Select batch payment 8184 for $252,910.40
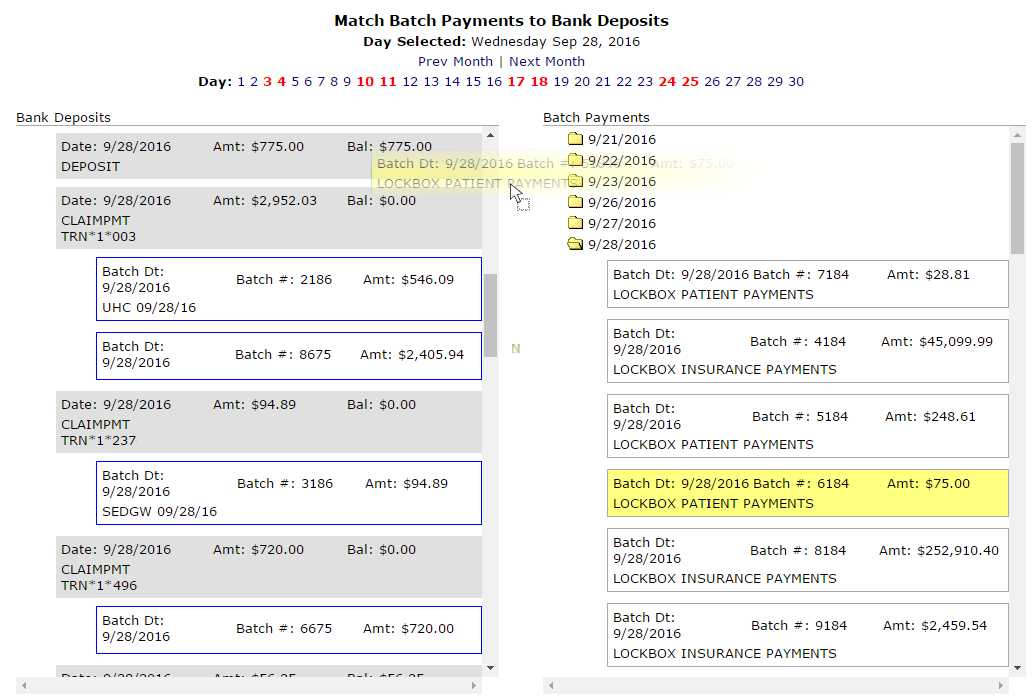The height and width of the screenshot is (696, 1032). pos(808,560)
